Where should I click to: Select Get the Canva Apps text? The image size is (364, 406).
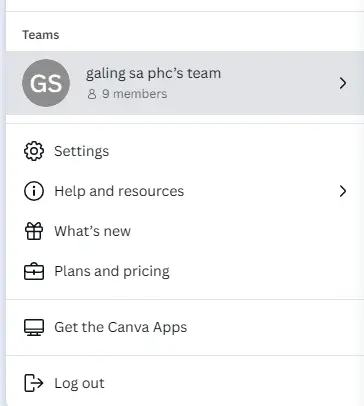121,327
